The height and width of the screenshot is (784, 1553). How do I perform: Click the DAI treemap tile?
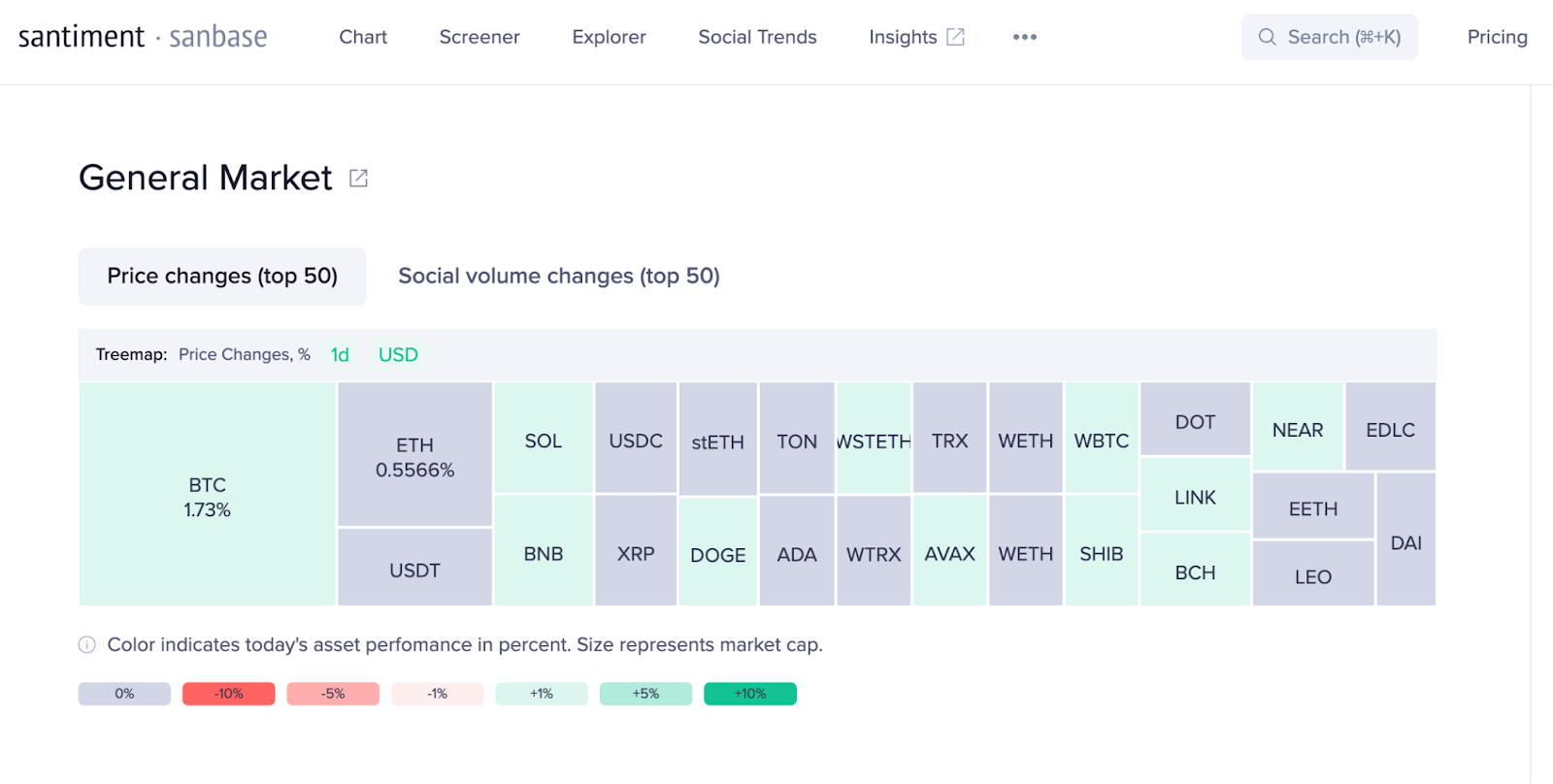pyautogui.click(x=1405, y=539)
